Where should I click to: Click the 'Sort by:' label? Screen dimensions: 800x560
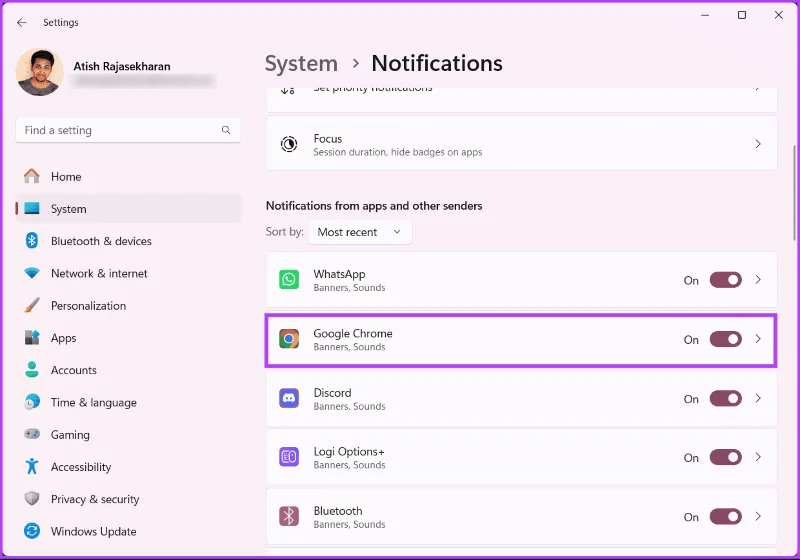[x=285, y=232]
